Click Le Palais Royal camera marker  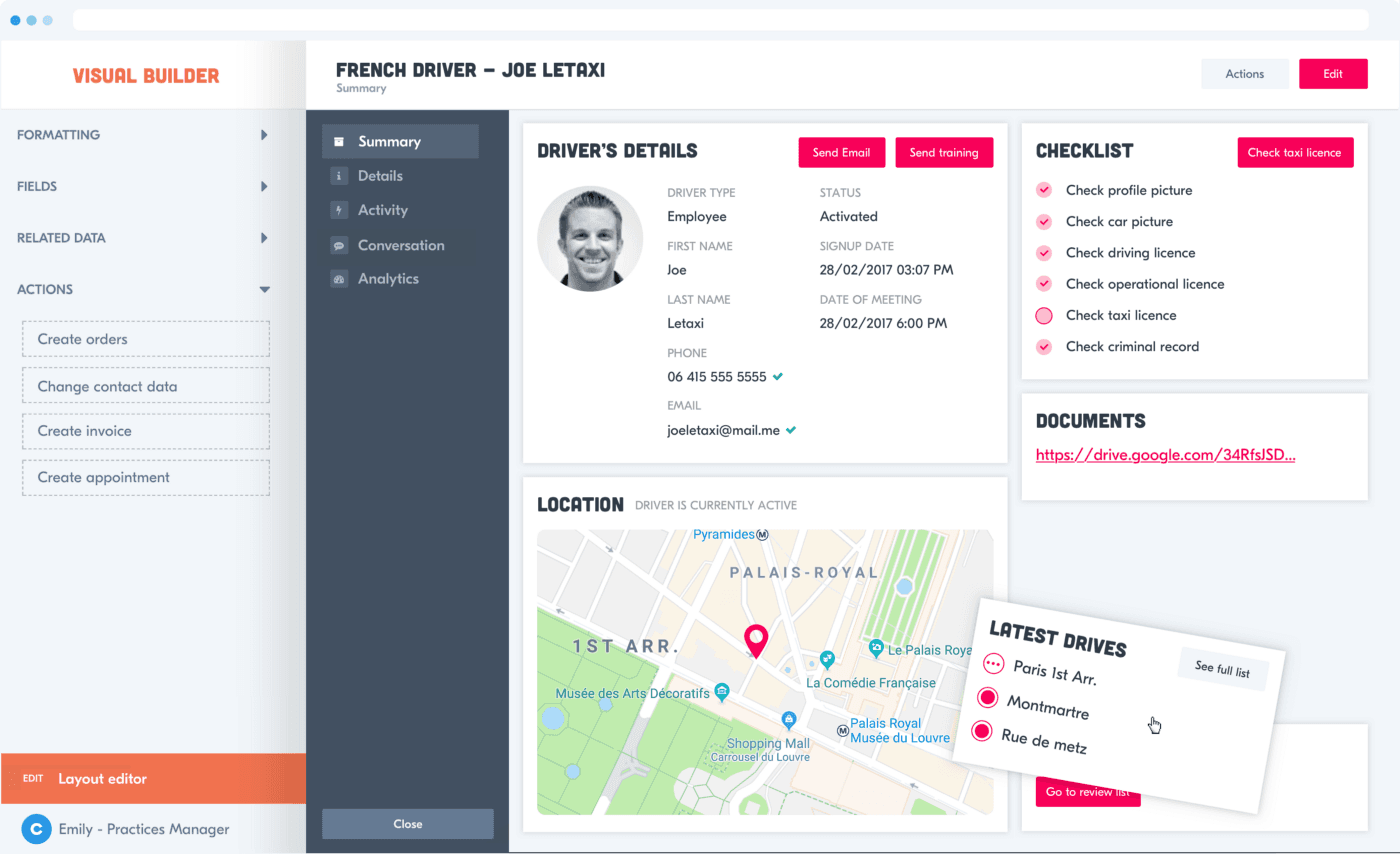click(x=876, y=649)
